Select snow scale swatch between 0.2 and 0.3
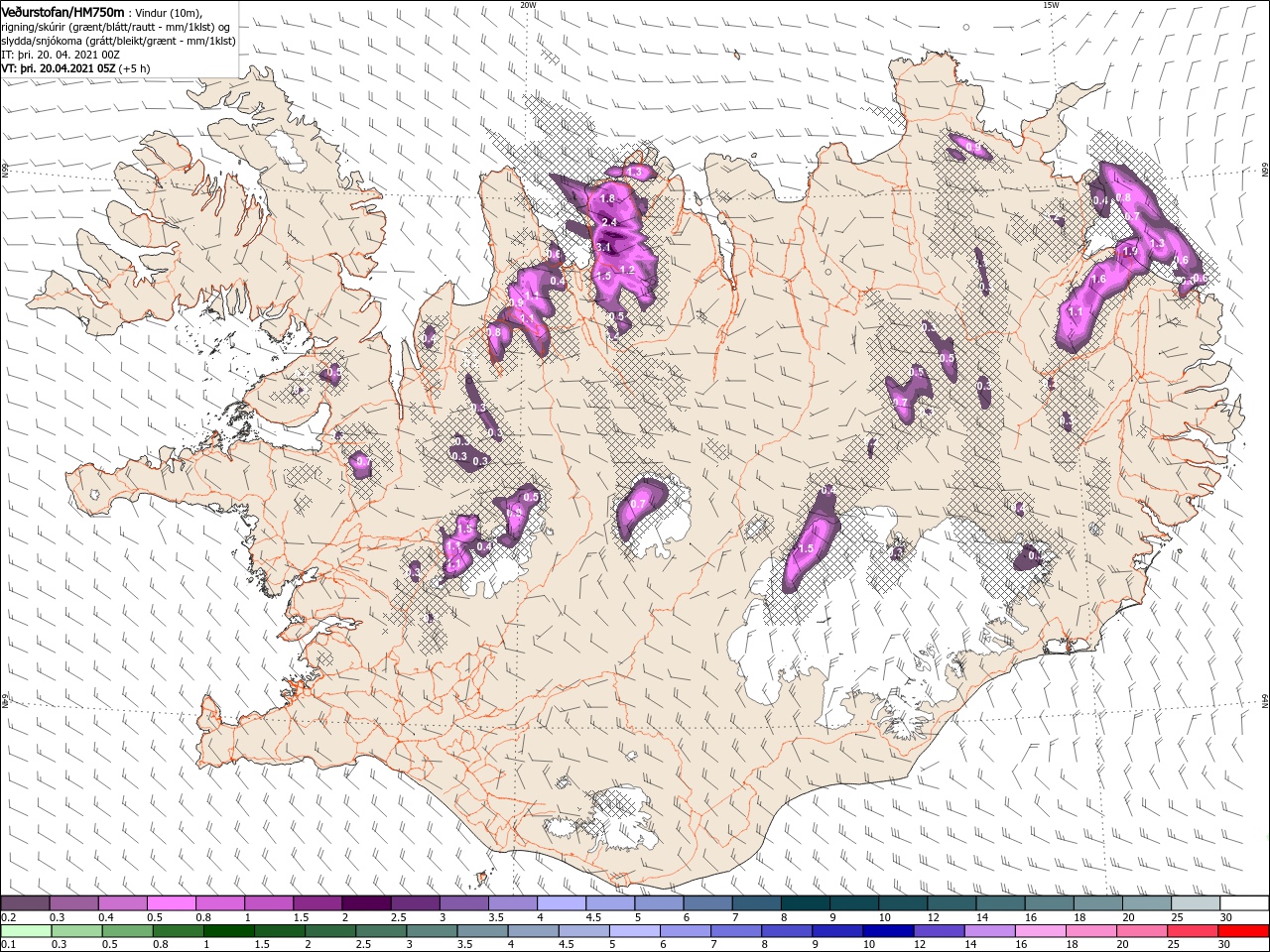This screenshot has width=1270, height=952. pos(25,903)
